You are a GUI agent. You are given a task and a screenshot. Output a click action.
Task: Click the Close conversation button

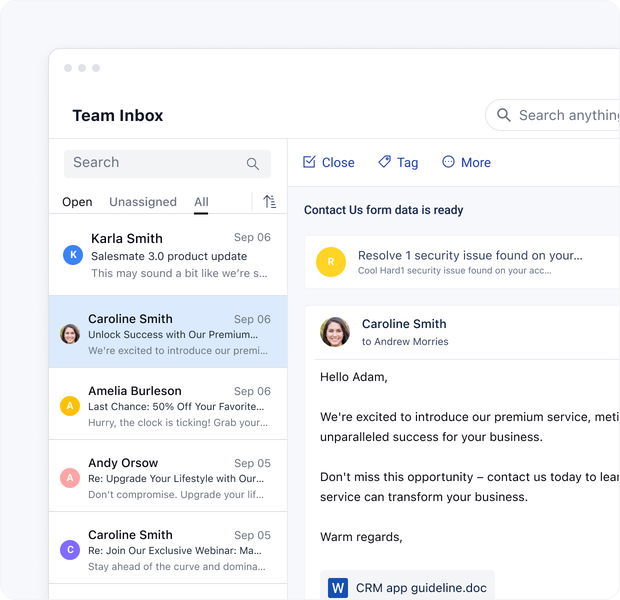[329, 162]
